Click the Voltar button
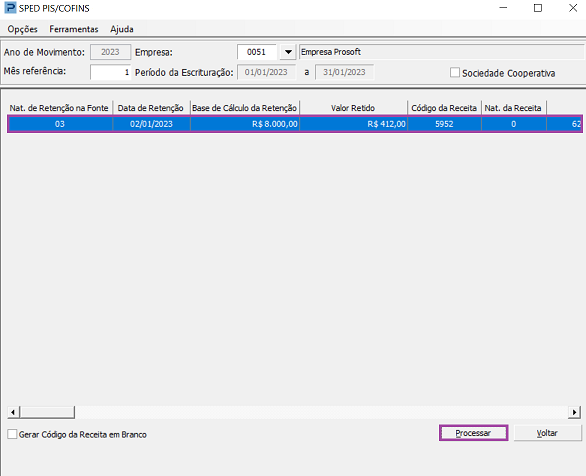This screenshot has width=586, height=476. pos(547,433)
